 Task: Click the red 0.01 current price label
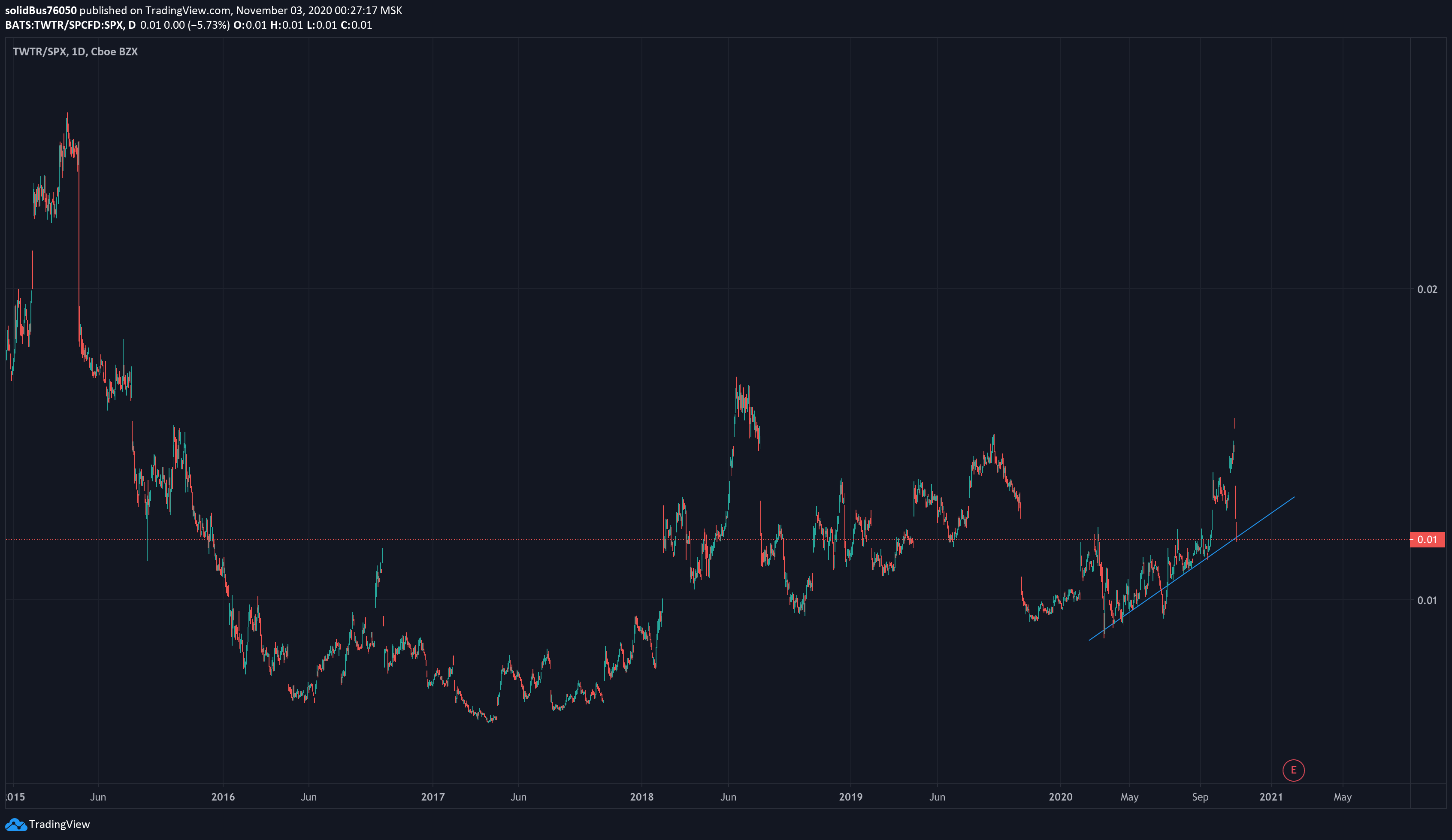(1427, 539)
